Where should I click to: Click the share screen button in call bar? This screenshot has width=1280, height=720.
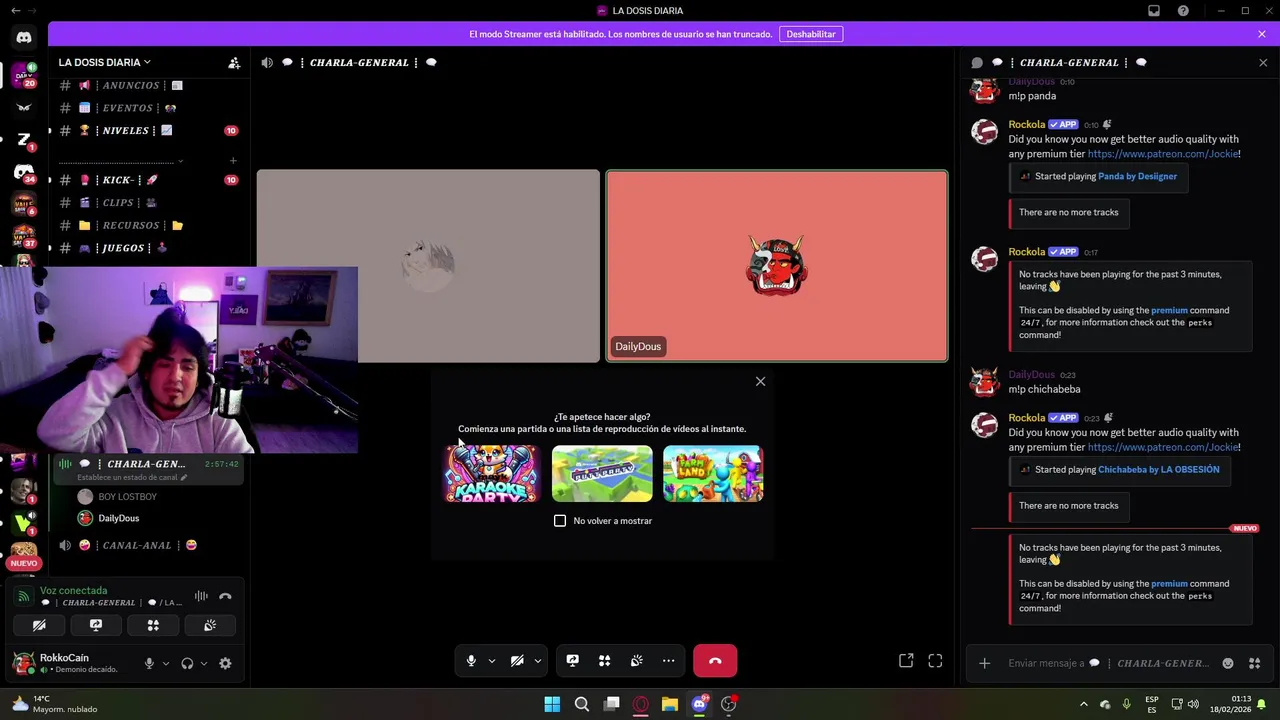click(x=573, y=661)
